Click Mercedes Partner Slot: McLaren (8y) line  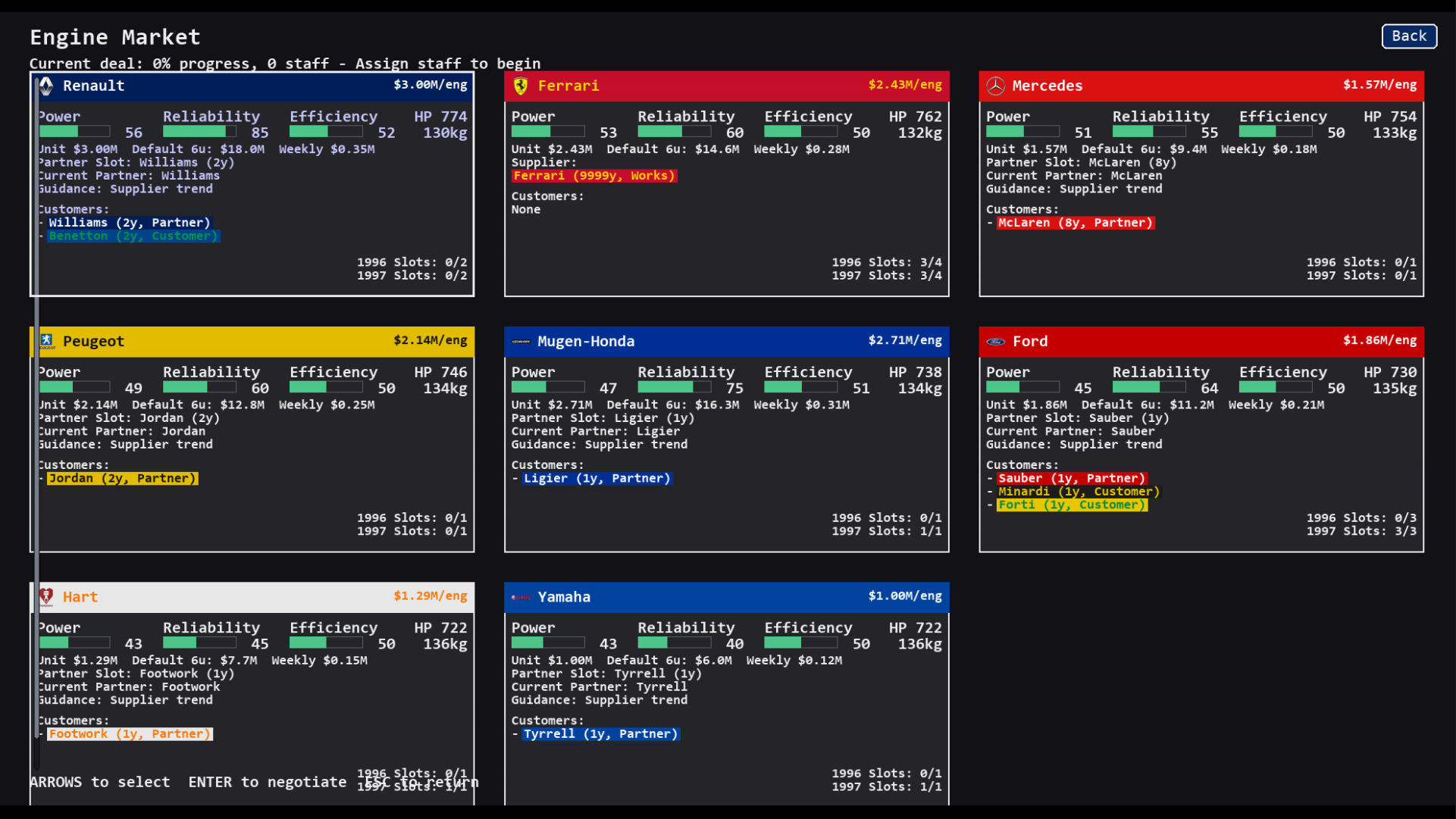1081,162
